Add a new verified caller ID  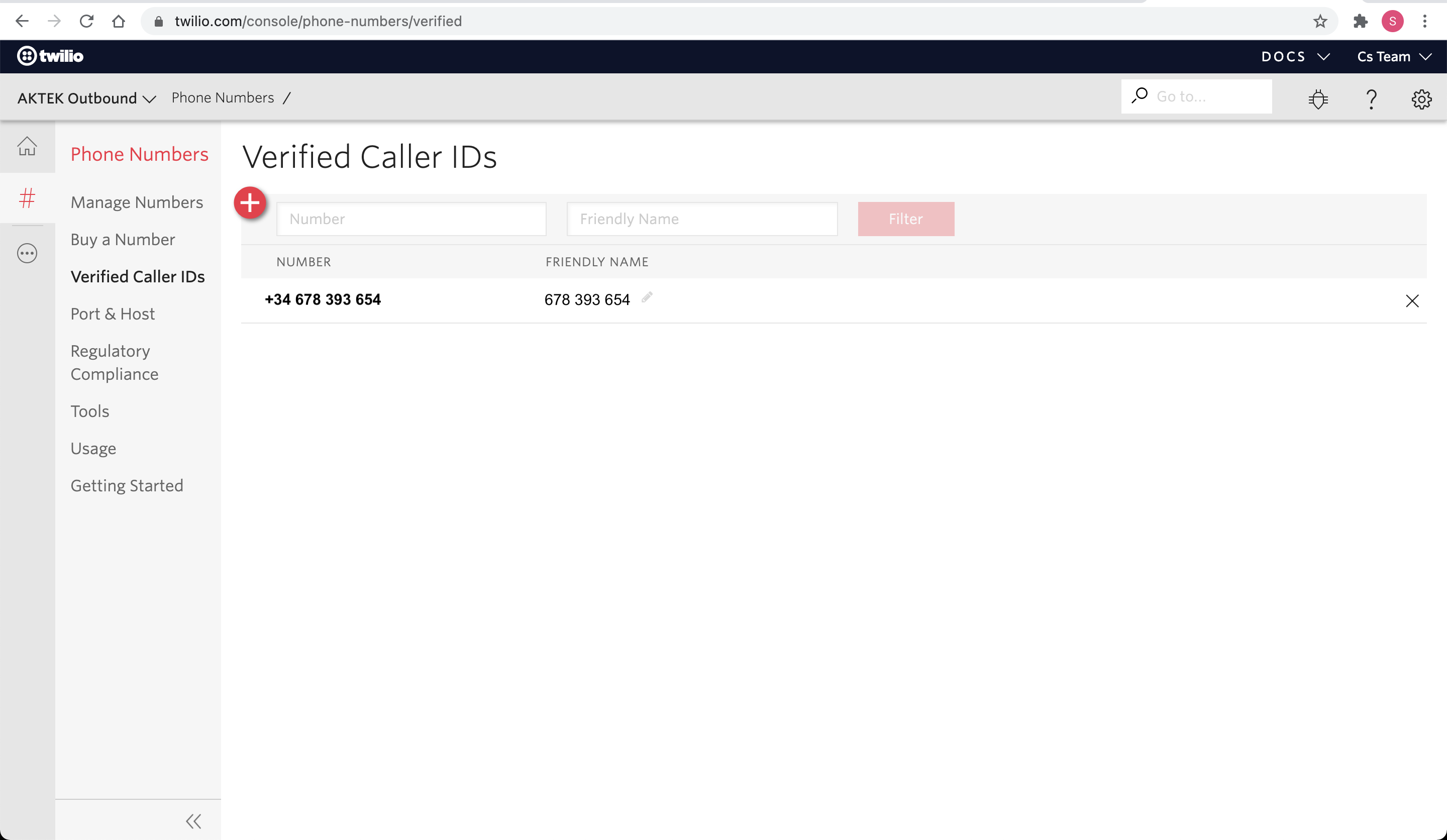pyautogui.click(x=250, y=202)
